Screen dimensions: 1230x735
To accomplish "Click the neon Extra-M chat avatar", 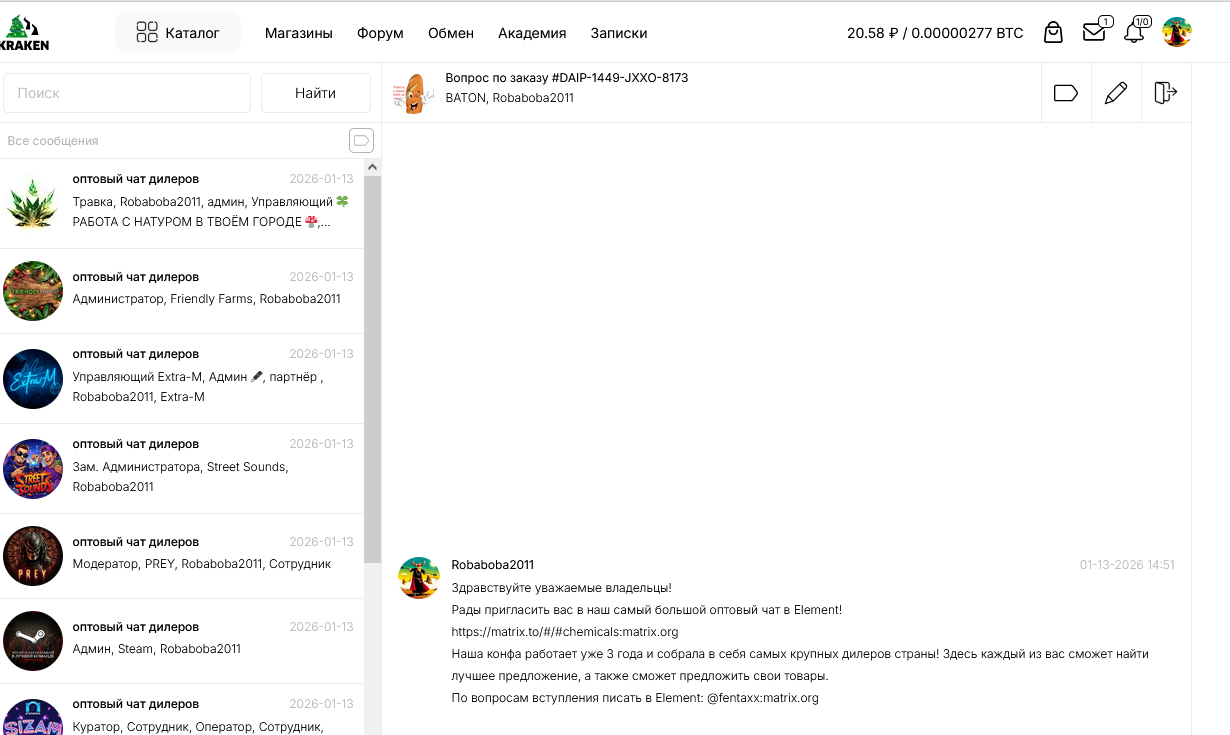I will click(x=33, y=379).
